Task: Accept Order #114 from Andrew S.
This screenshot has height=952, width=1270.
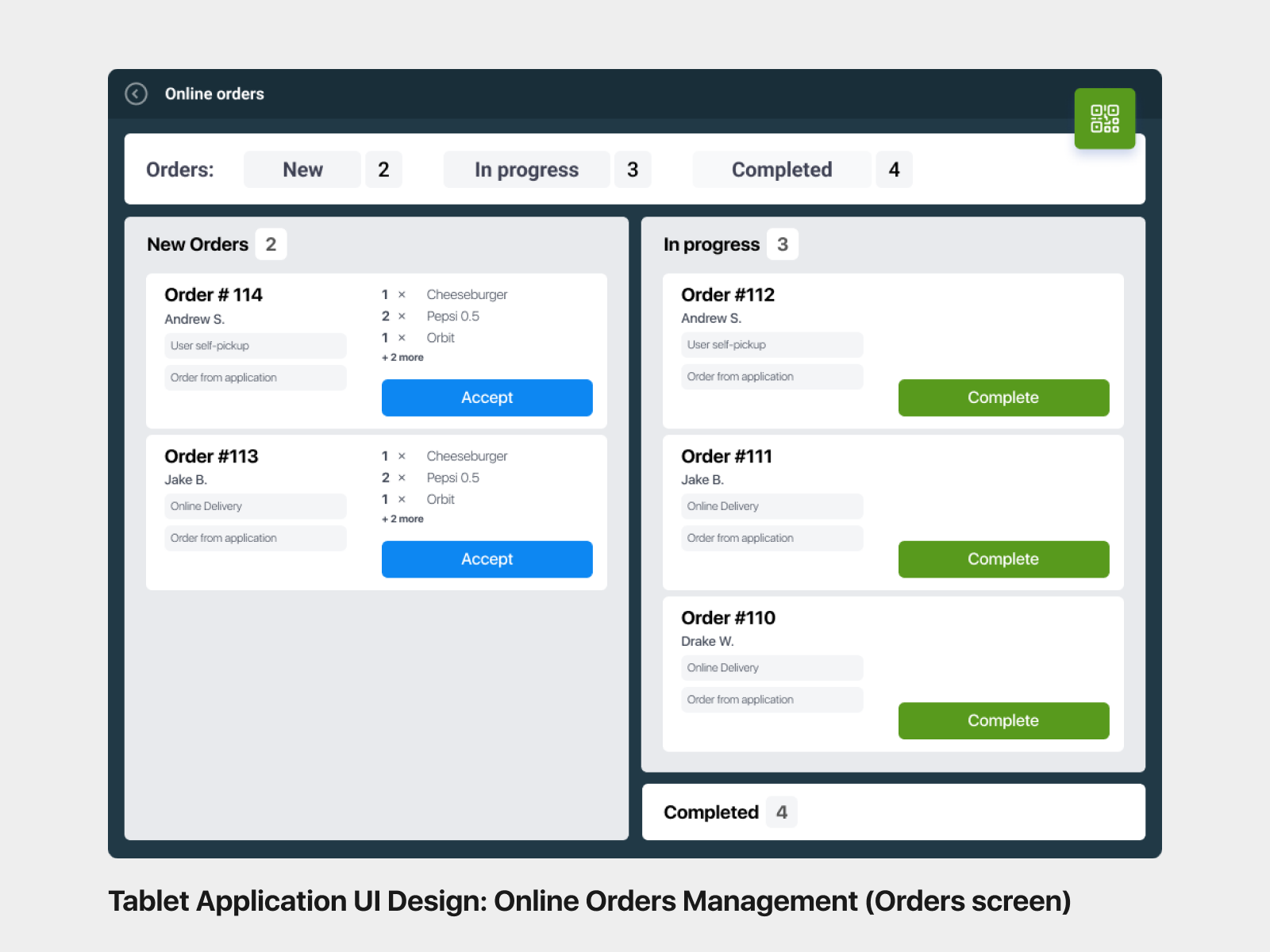Action: click(x=487, y=397)
